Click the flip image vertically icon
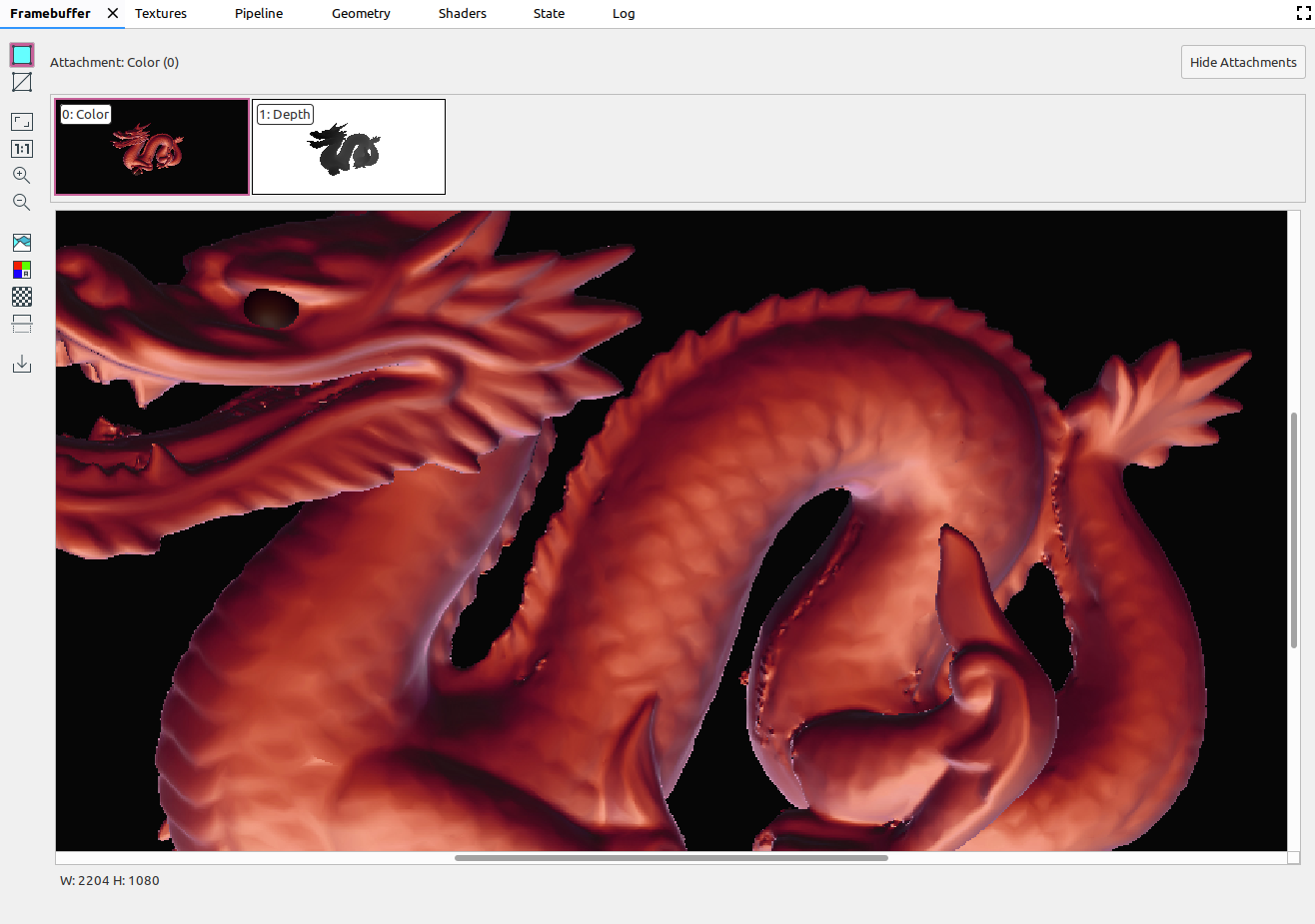The height and width of the screenshot is (924, 1315). coord(22,324)
